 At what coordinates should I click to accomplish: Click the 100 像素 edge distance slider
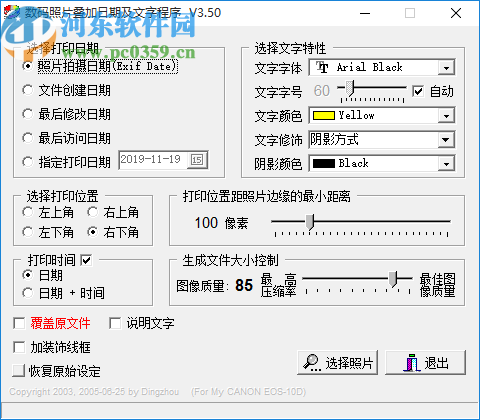(x=361, y=225)
